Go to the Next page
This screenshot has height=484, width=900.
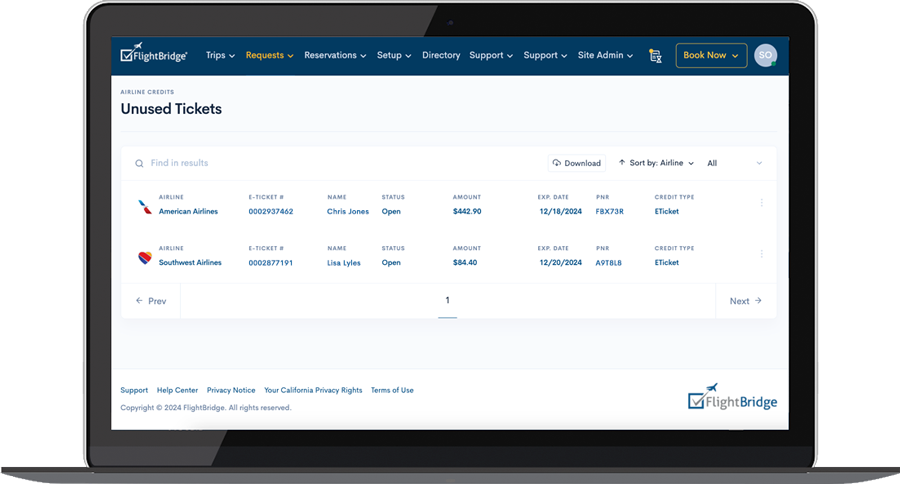coord(745,301)
